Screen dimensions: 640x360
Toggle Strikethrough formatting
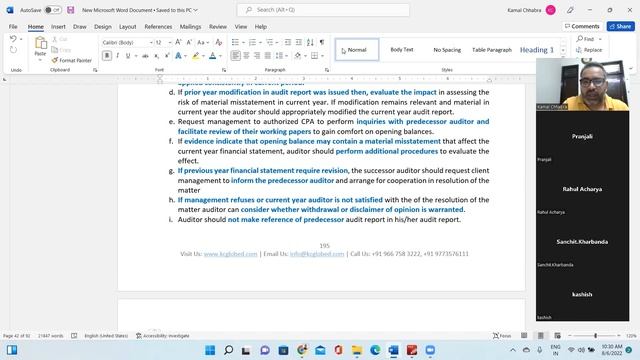[145, 56]
